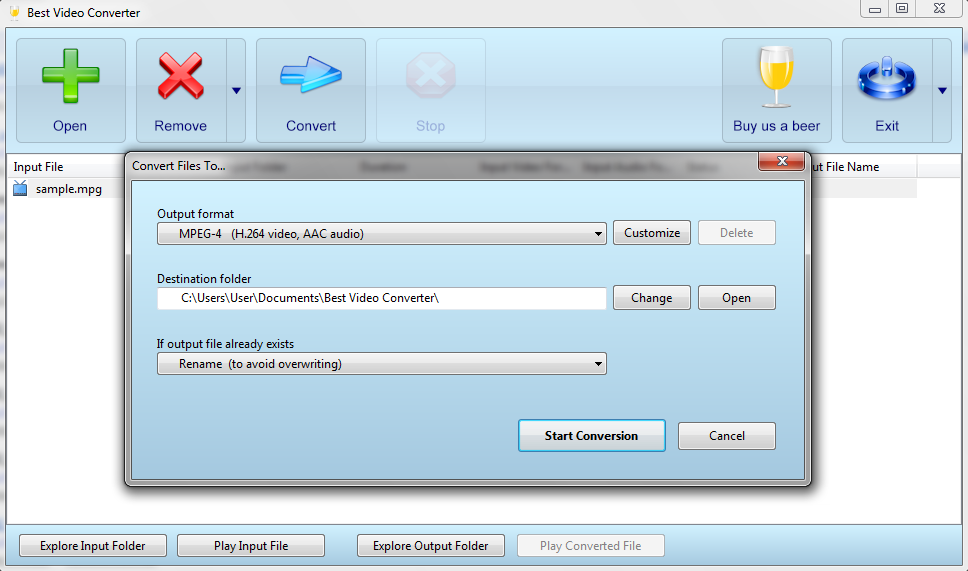968x571 pixels.
Task: Click the Open destination folder button
Action: coord(736,298)
